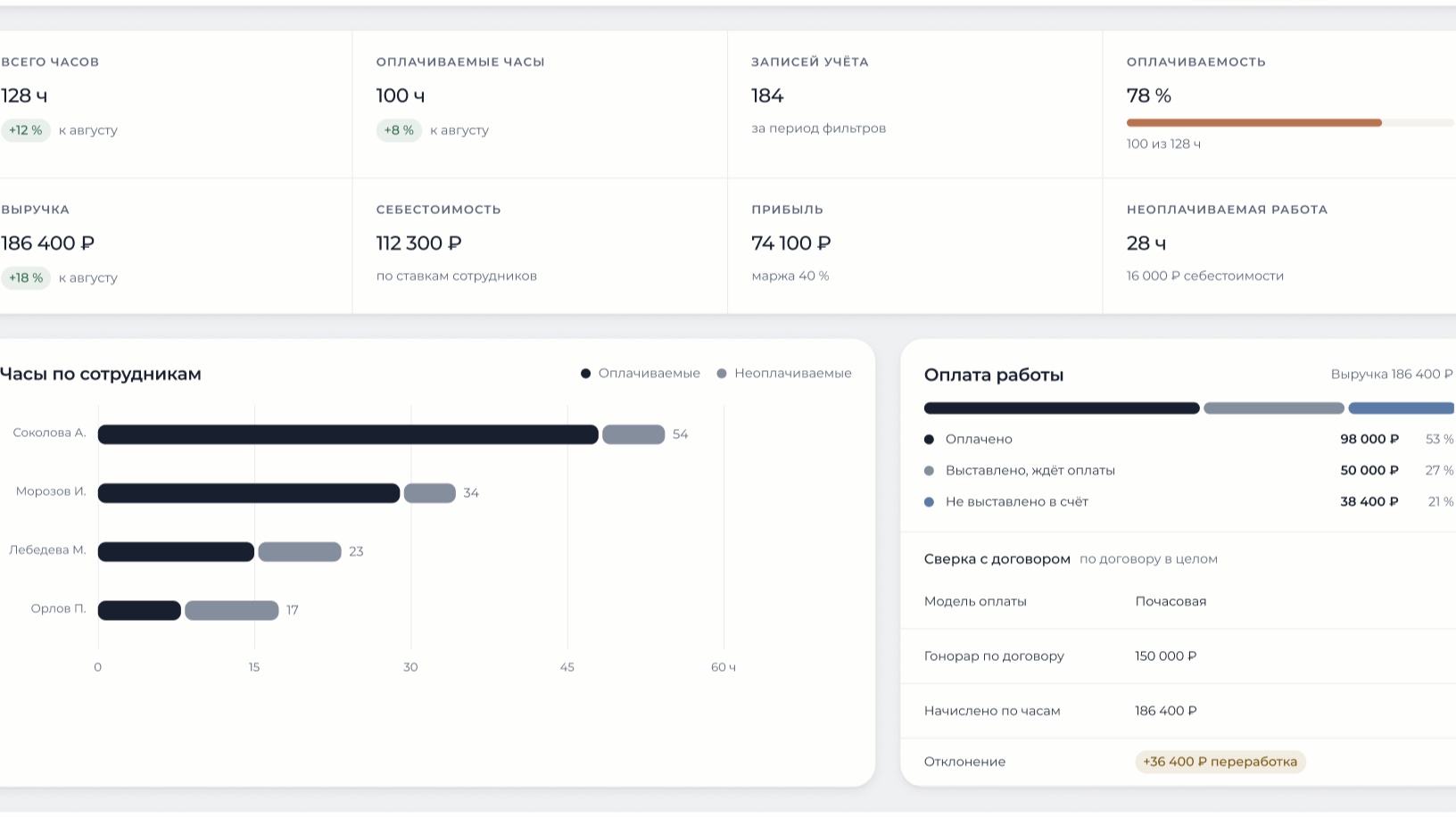Viewport: 1456px width, 817px height.
Task: Click the dark Оплачено segment of payment bar
Action: 1062,408
